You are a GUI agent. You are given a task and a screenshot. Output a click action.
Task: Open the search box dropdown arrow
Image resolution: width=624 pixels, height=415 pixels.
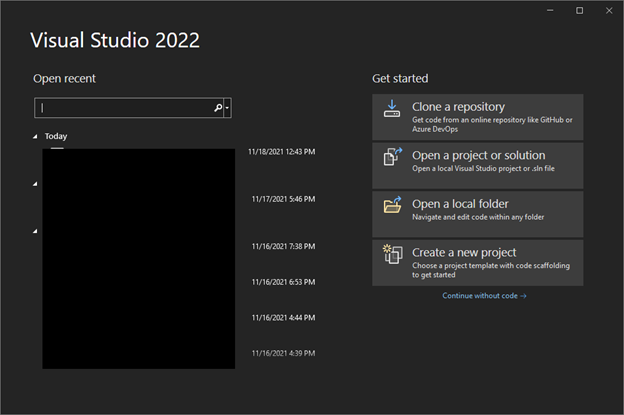coord(227,108)
